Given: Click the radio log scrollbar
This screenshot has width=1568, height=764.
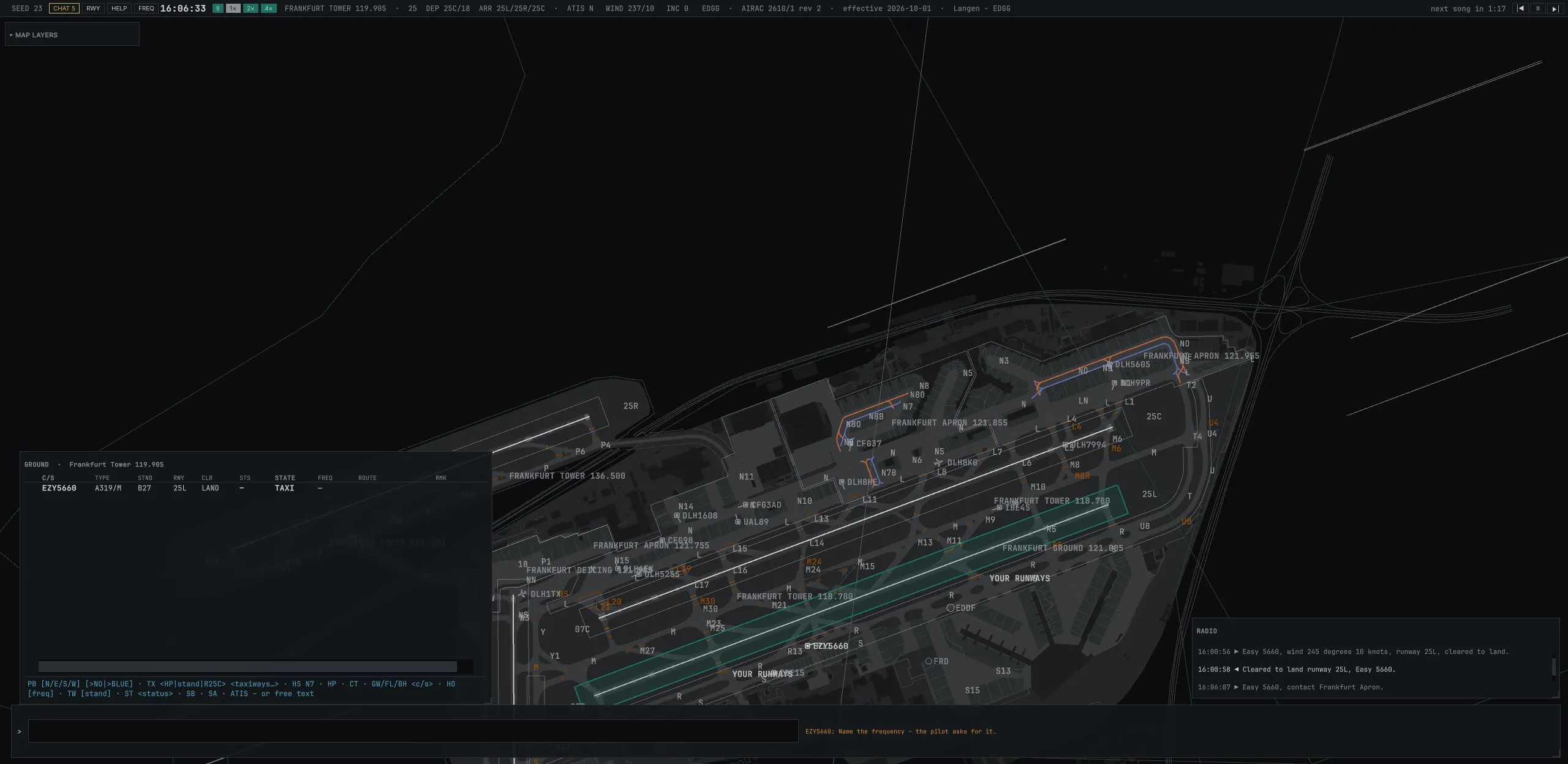Looking at the screenshot, I should [1553, 667].
